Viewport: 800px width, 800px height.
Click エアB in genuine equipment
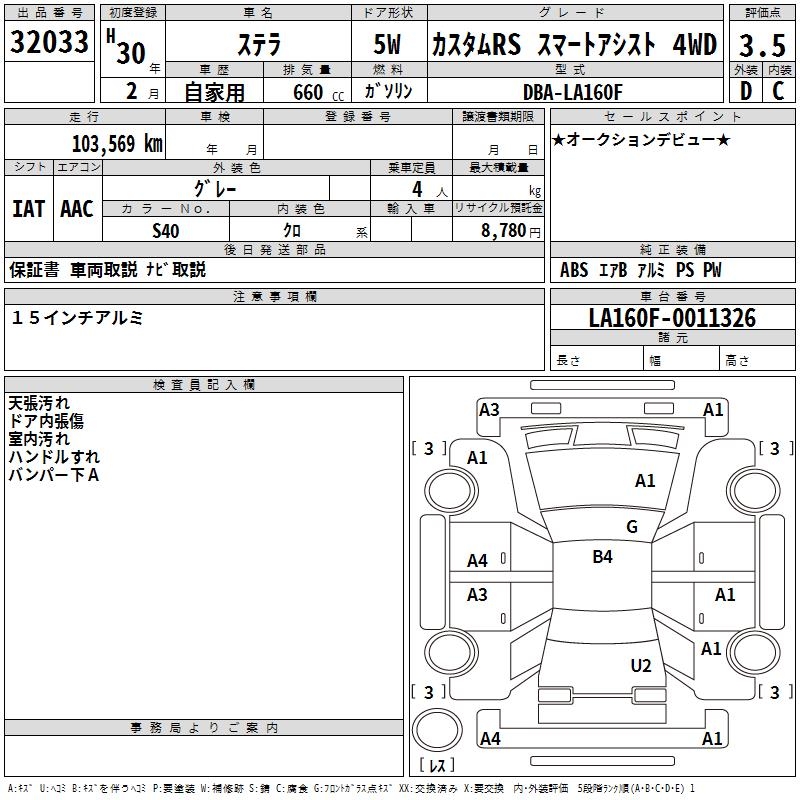[x=612, y=270]
